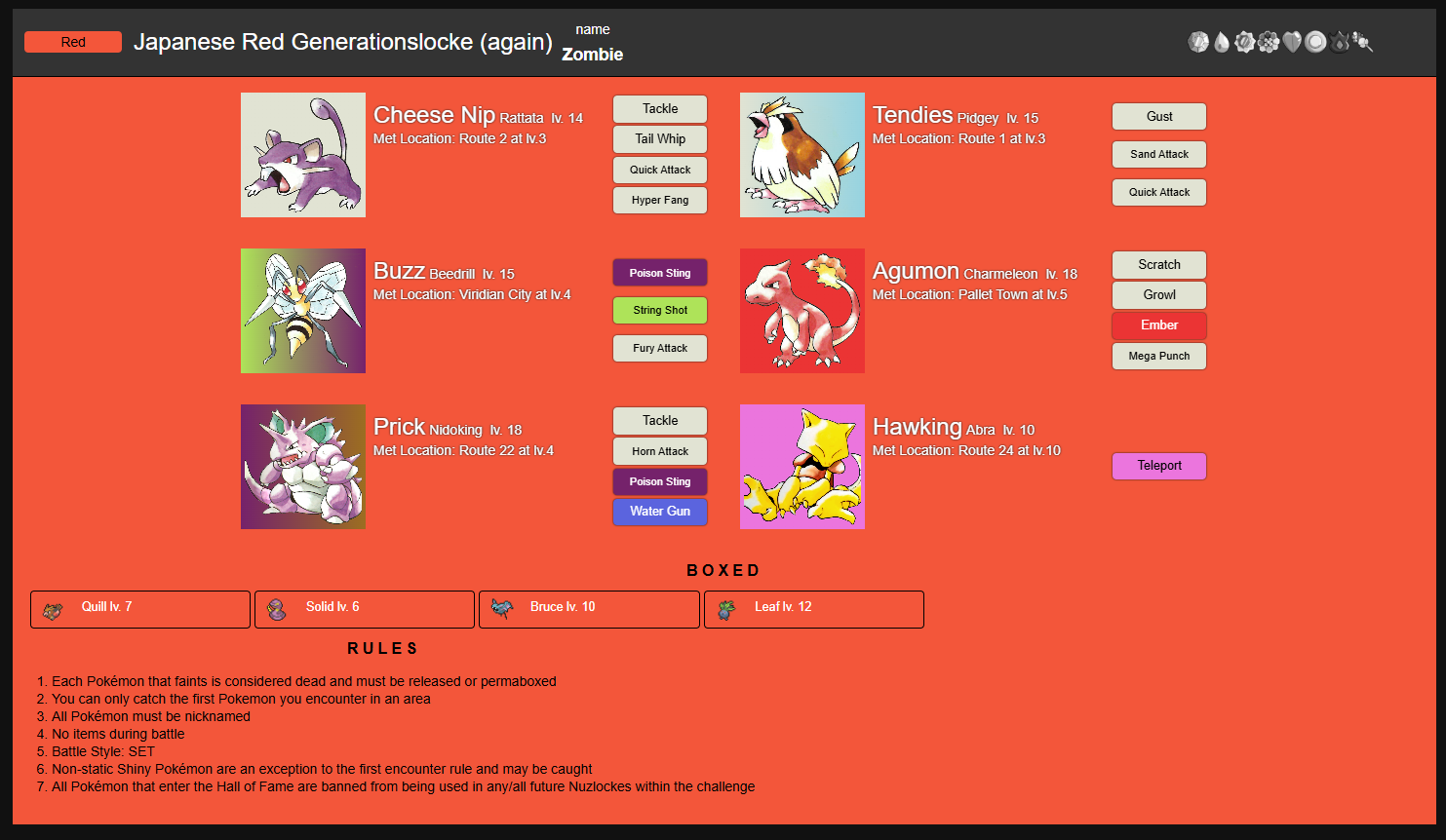Select Rattata's Hyper Fang move
1446x840 pixels.
tap(660, 200)
